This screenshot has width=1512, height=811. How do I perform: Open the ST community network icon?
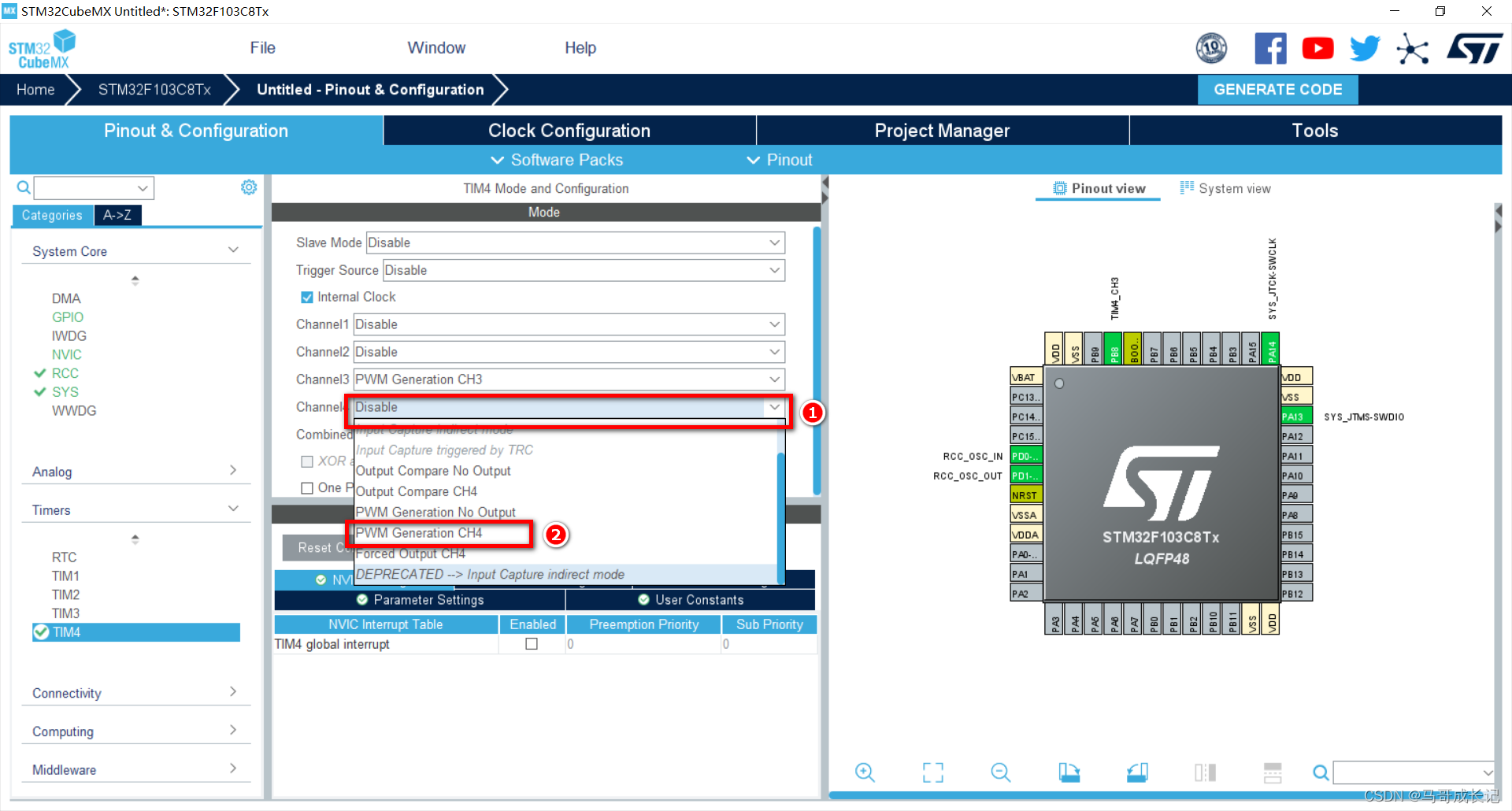1412,49
